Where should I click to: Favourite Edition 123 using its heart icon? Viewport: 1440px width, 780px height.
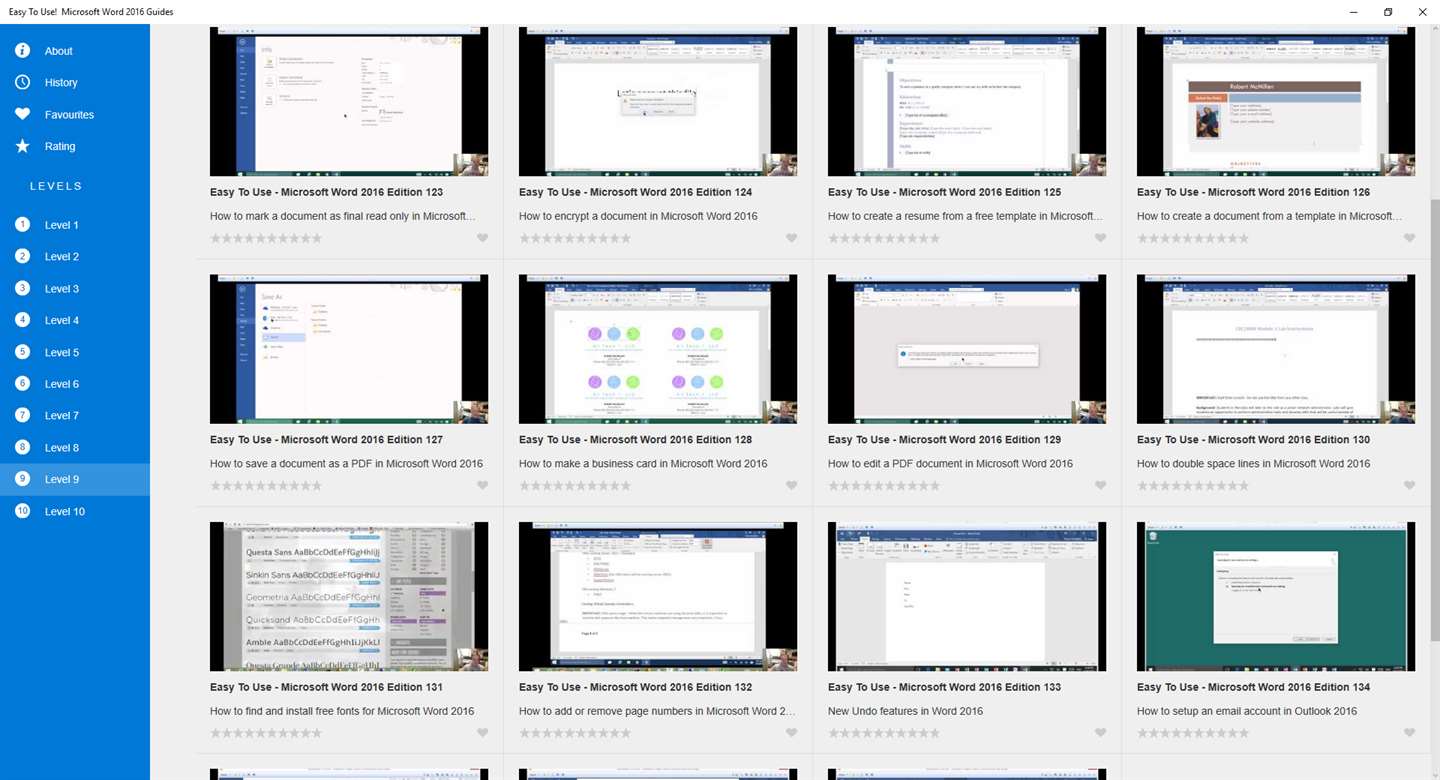[x=482, y=238]
